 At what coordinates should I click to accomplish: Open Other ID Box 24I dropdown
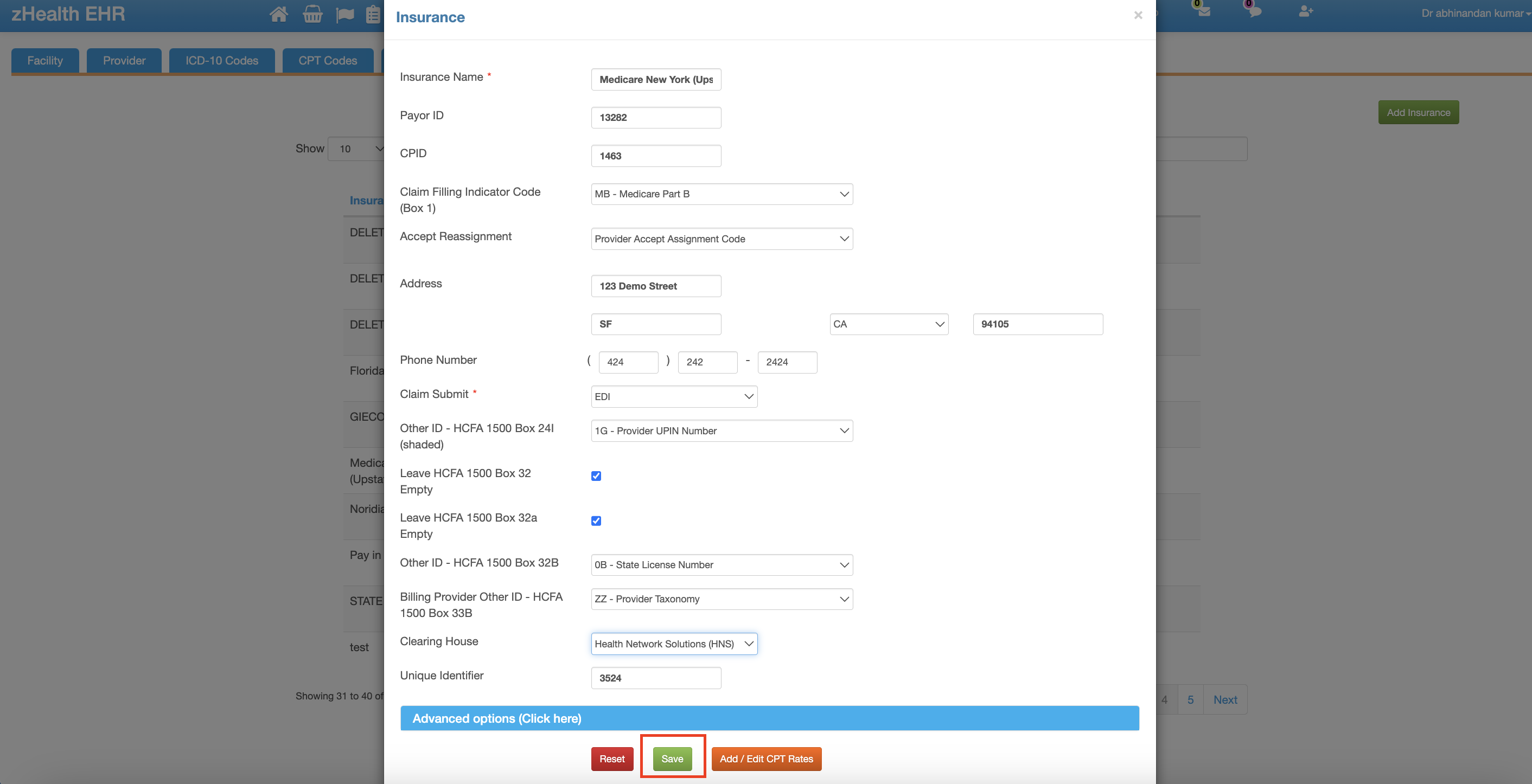click(722, 431)
